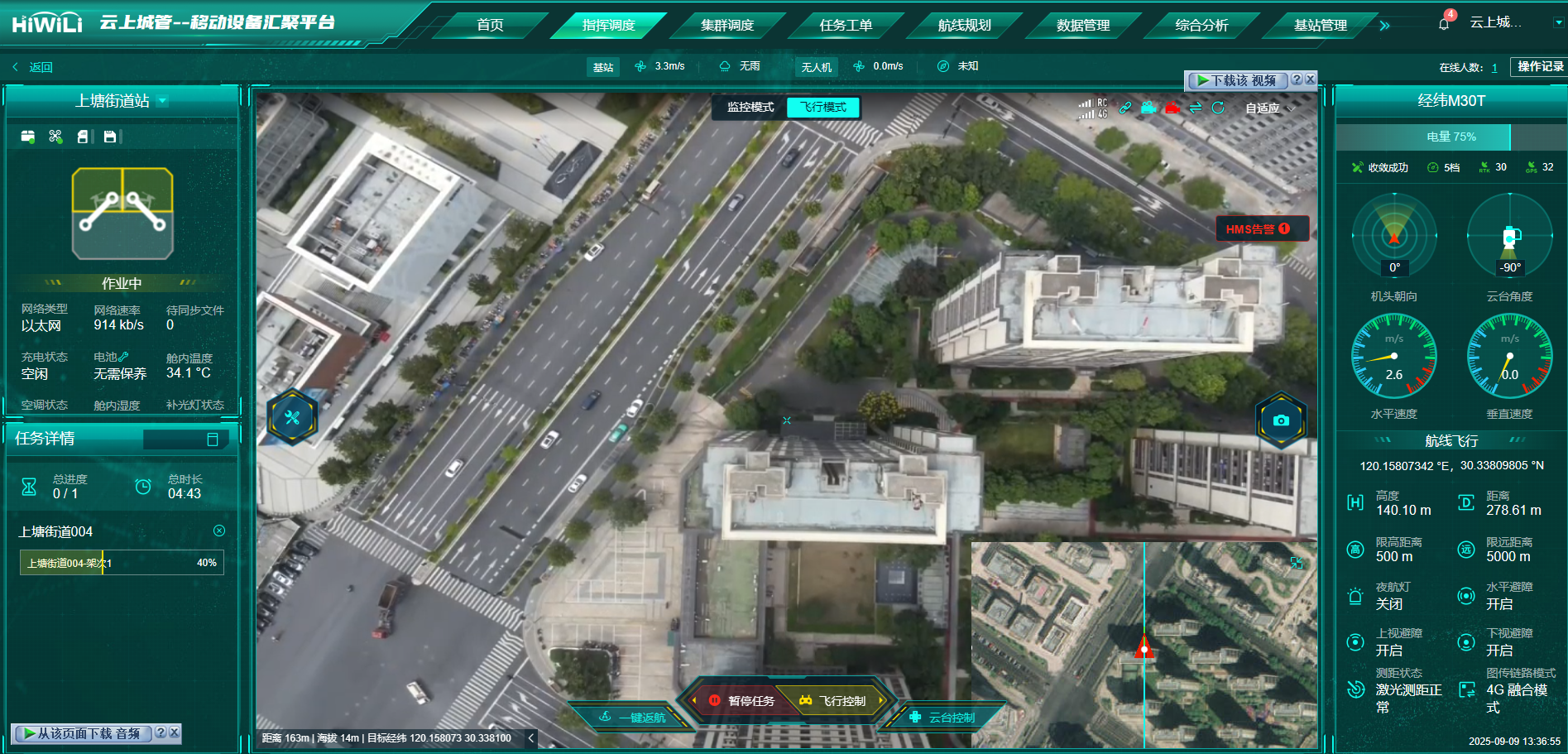This screenshot has width=1568, height=754.
Task: Click the link chain icon on video
Action: pyautogui.click(x=1125, y=108)
